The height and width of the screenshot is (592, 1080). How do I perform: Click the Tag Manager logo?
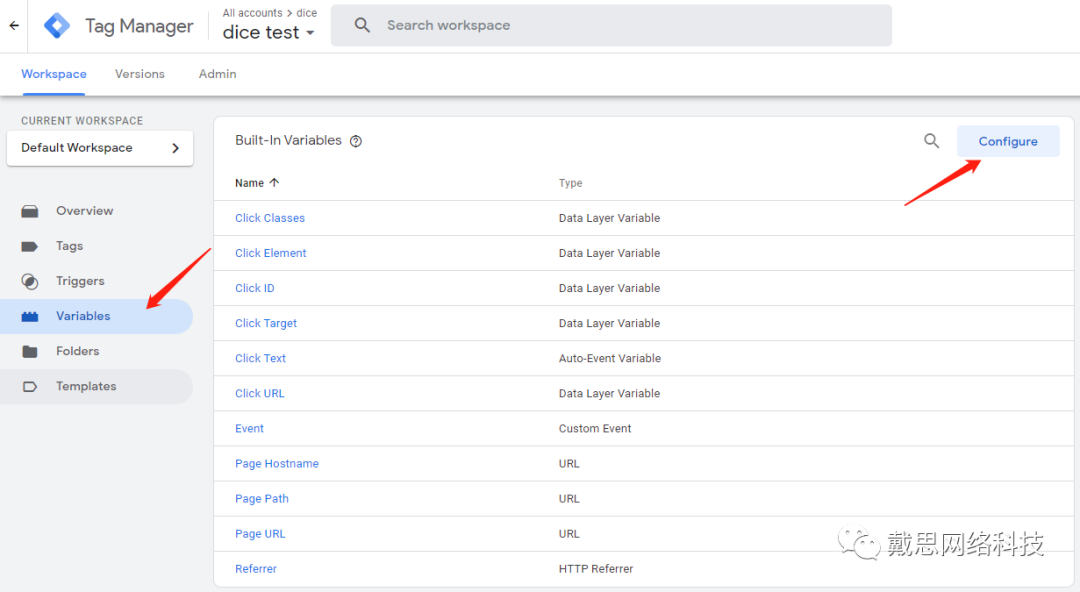pyautogui.click(x=57, y=26)
